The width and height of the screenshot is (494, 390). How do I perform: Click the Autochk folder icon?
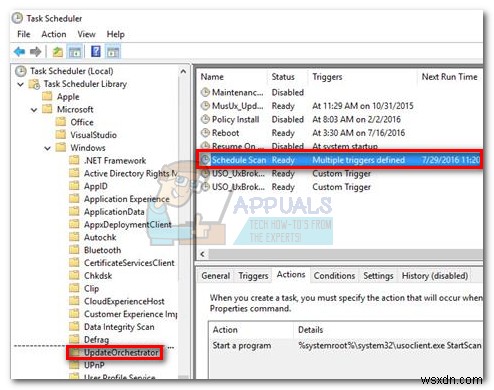pos(74,237)
